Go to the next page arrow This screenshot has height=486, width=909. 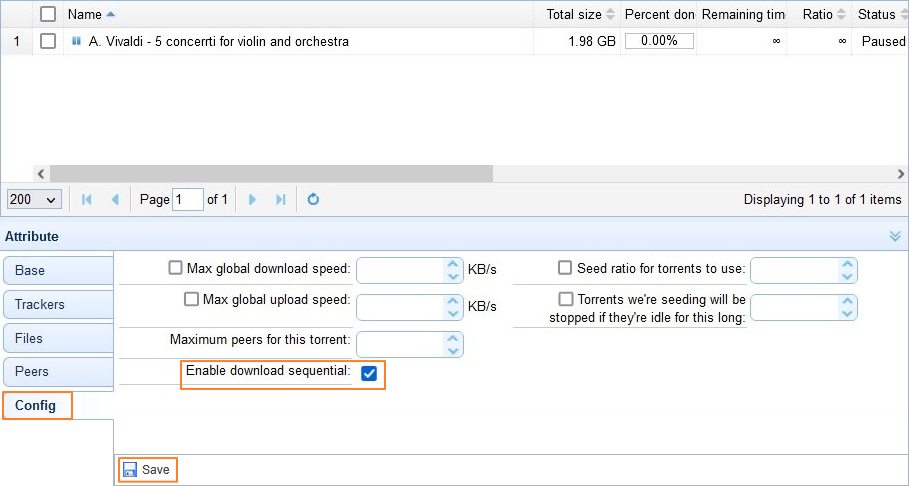click(x=252, y=200)
